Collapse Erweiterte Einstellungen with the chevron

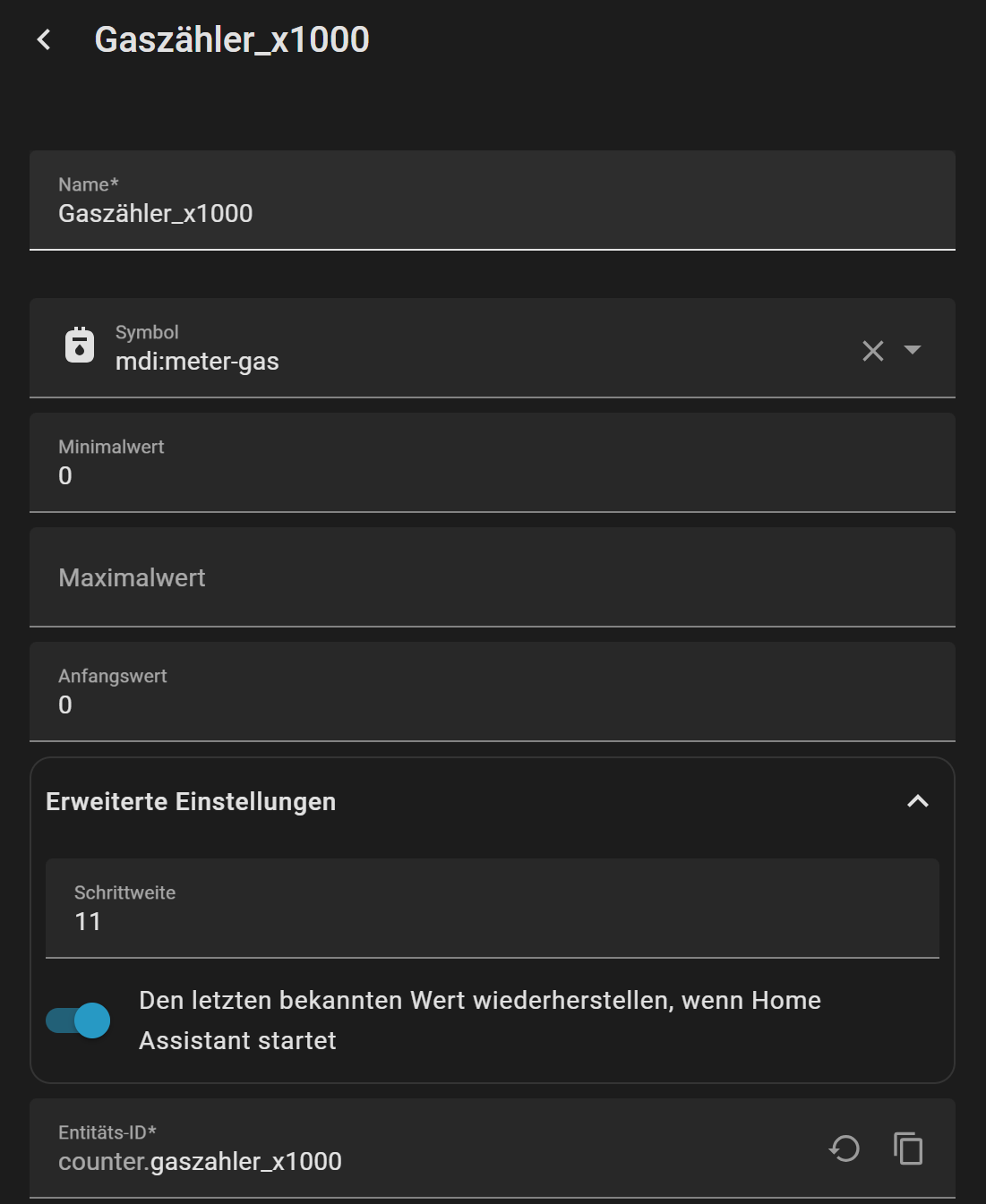click(x=918, y=801)
